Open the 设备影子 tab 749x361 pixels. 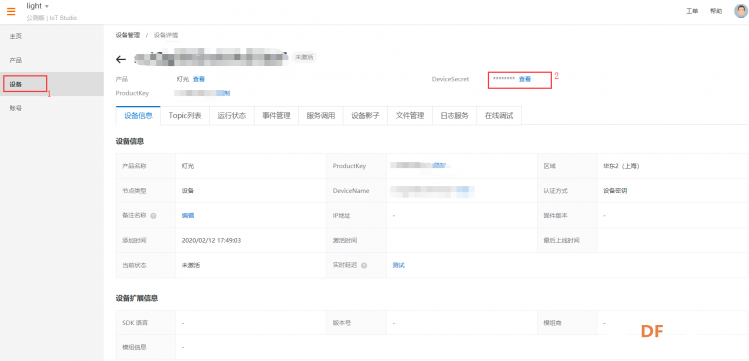coord(365,116)
